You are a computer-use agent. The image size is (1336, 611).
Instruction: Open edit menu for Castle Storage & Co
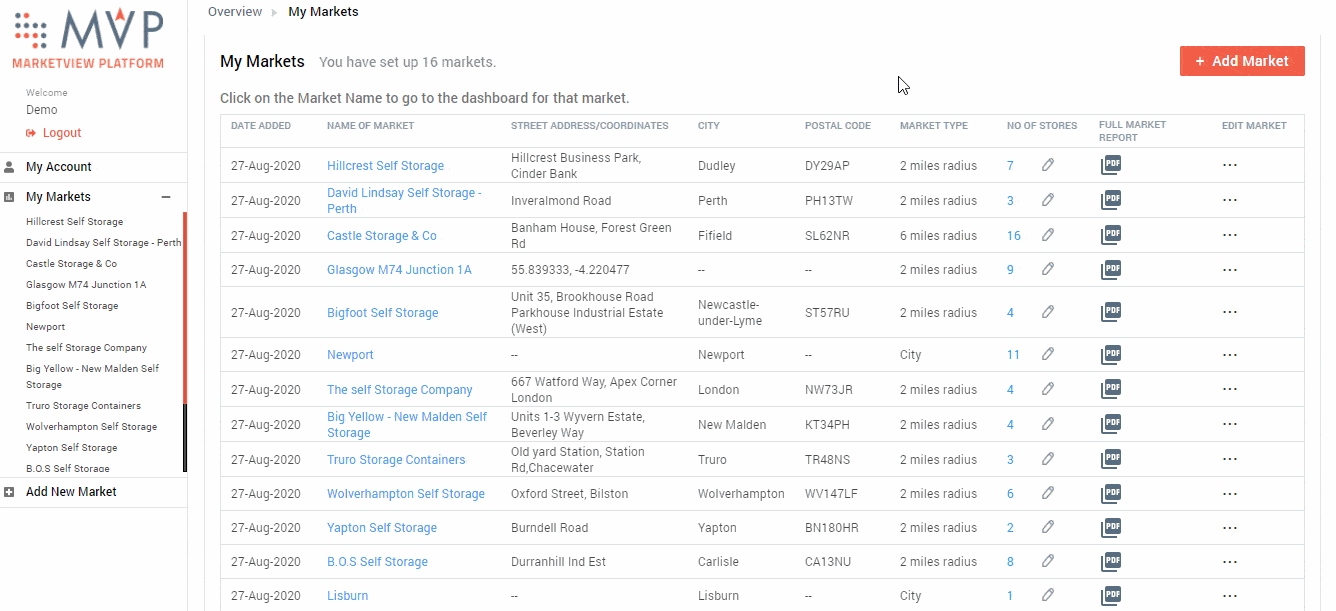pyautogui.click(x=1230, y=235)
